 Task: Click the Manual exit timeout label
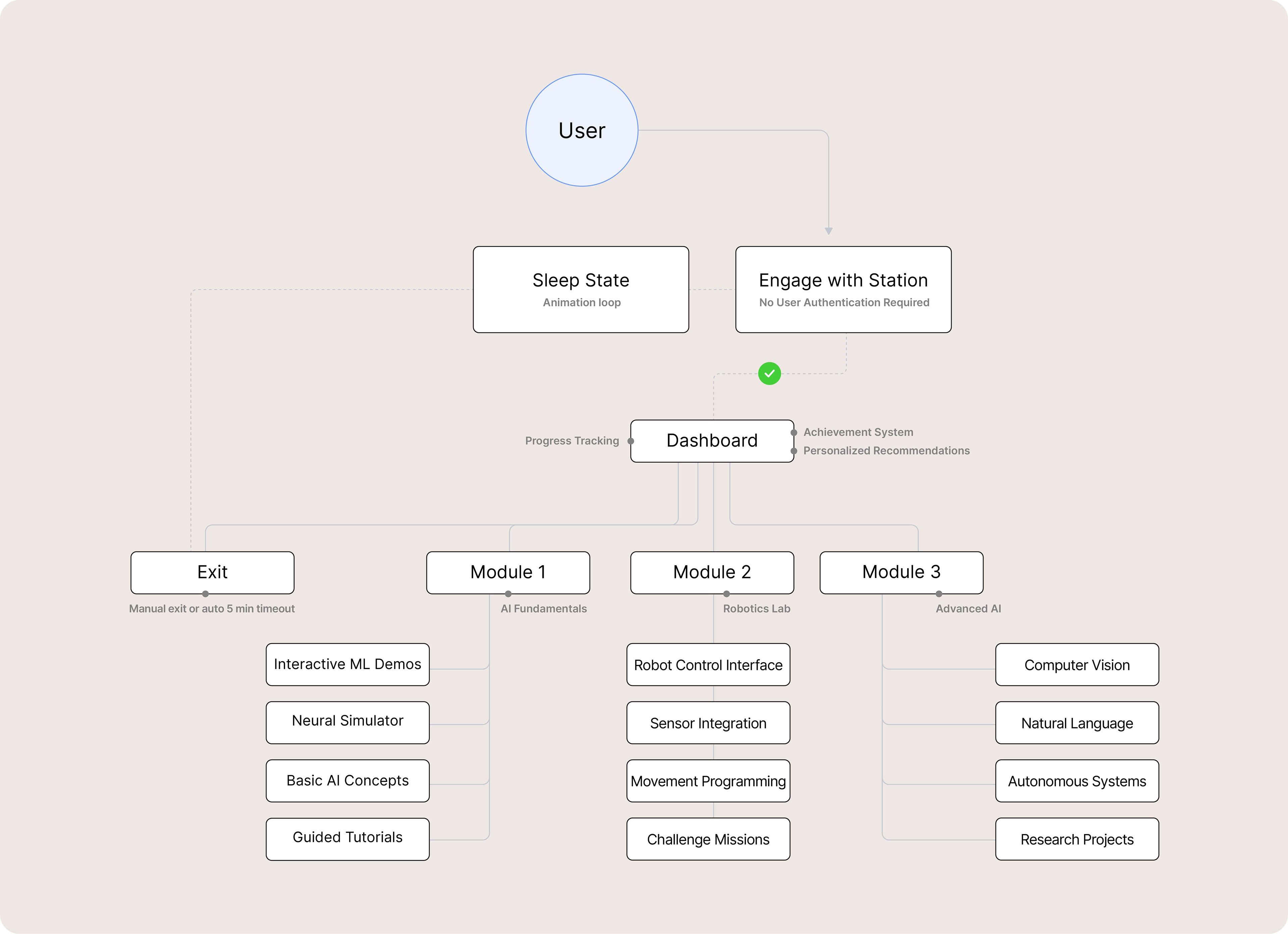coord(212,609)
